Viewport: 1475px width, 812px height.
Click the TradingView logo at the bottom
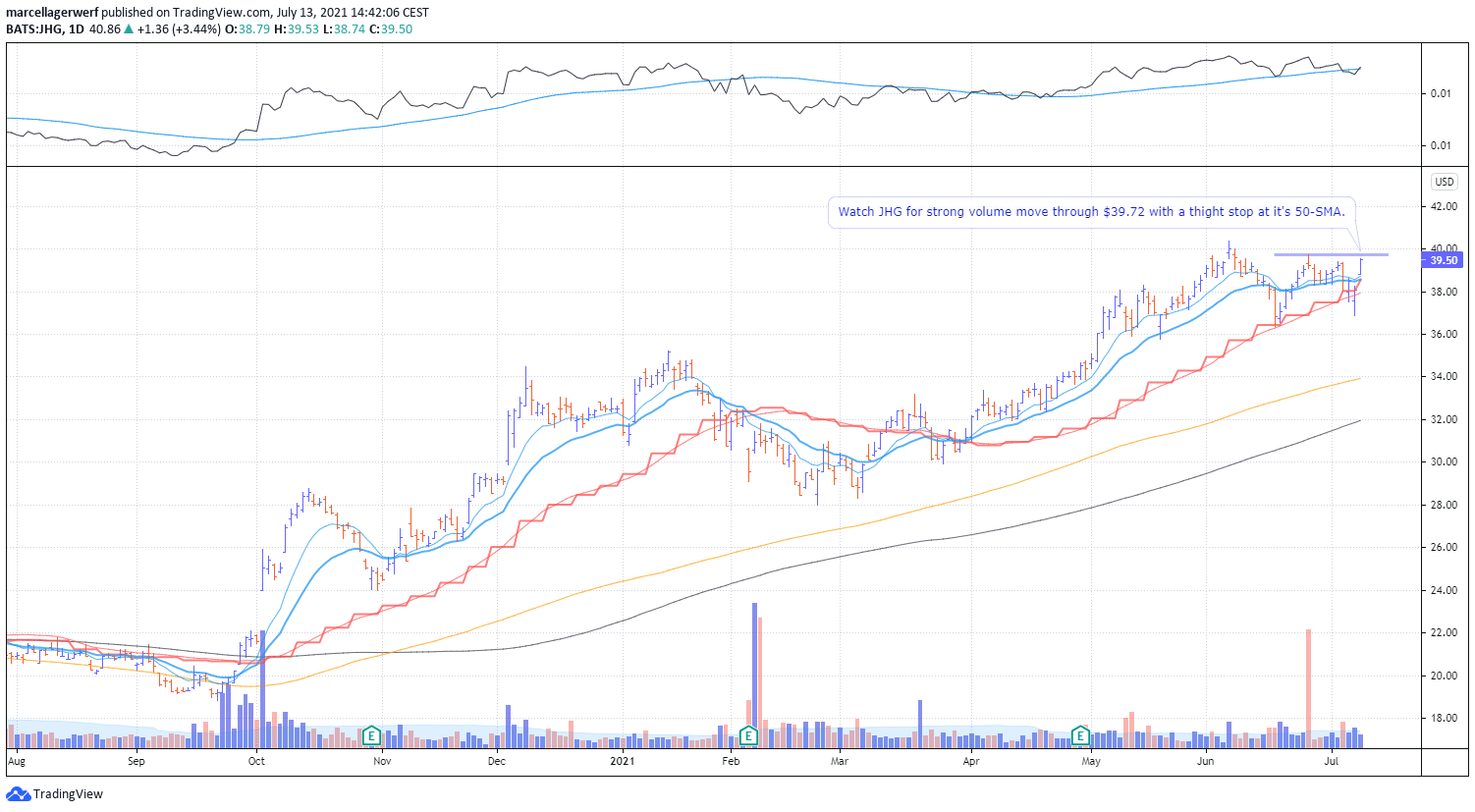pos(55,793)
